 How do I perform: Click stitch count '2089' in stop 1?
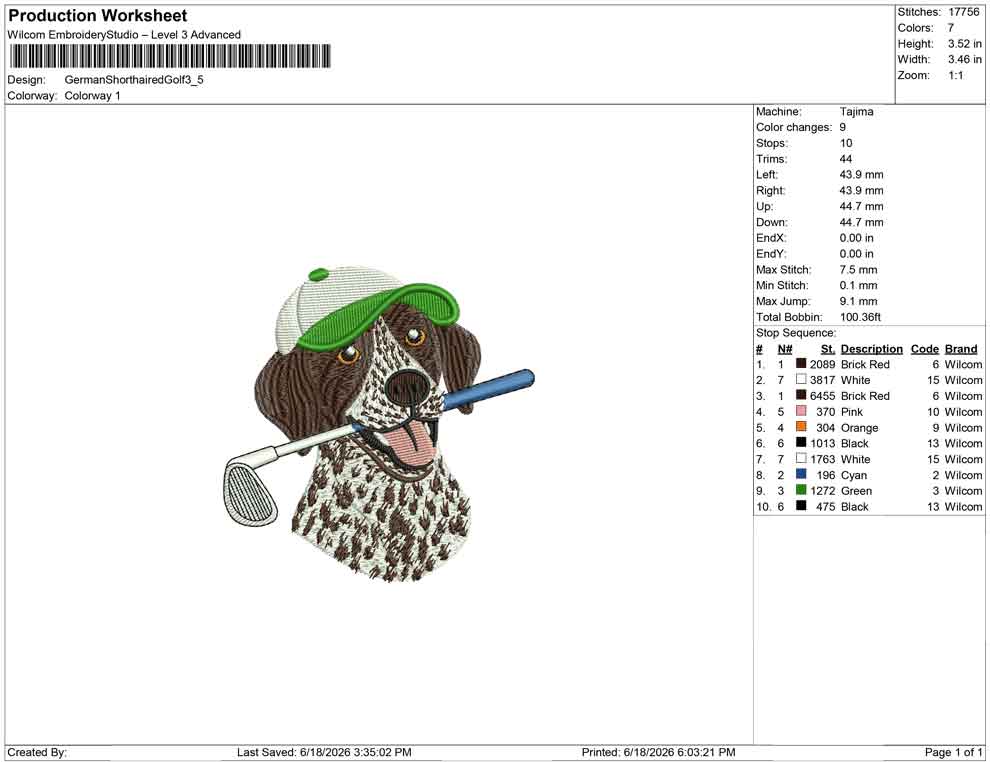point(823,364)
